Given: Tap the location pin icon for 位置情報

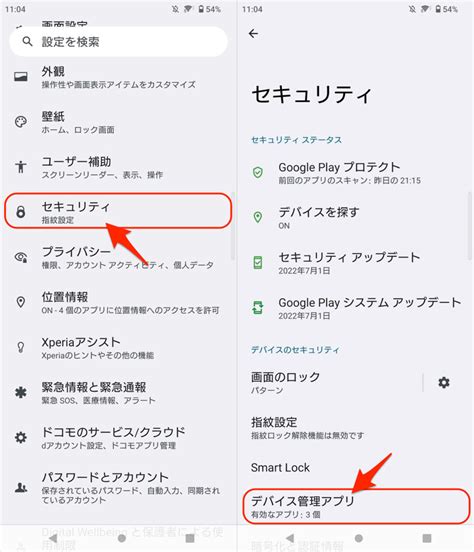Looking at the screenshot, I should tap(21, 302).
